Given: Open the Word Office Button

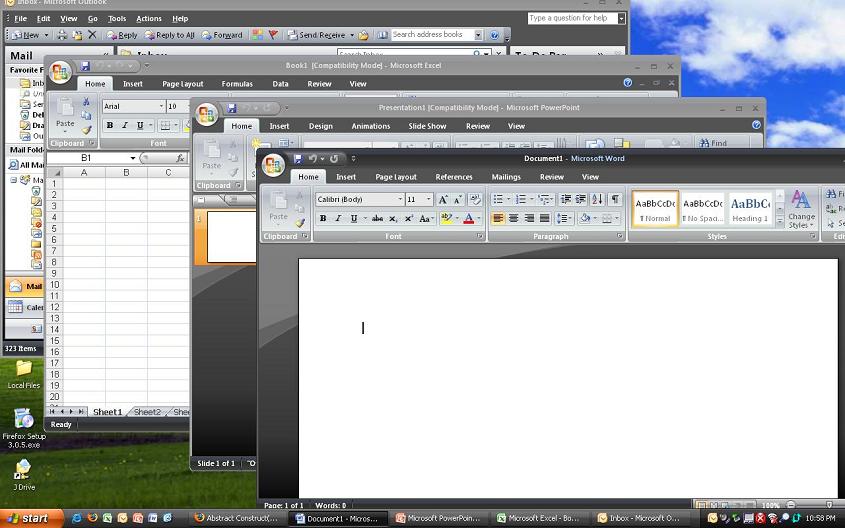Looking at the screenshot, I should 273,165.
